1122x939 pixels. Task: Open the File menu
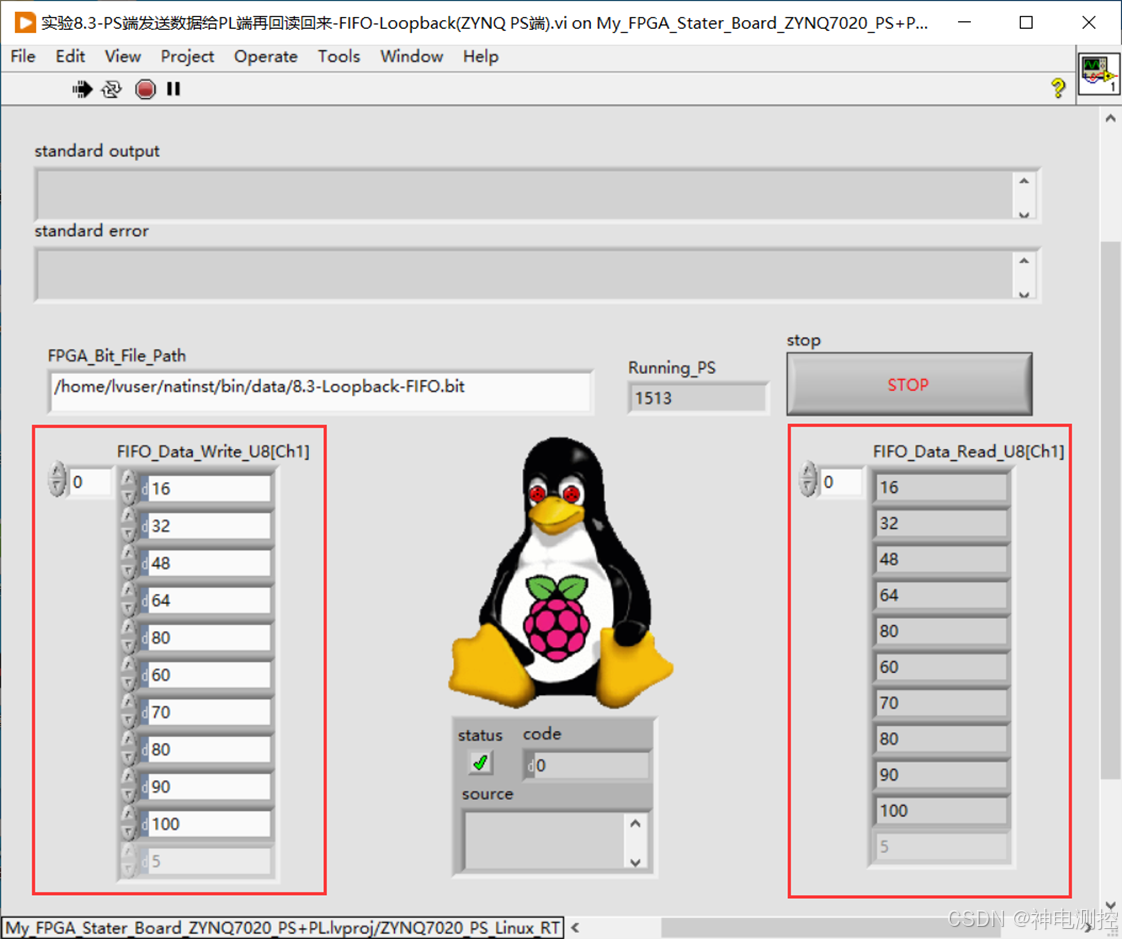(23, 57)
